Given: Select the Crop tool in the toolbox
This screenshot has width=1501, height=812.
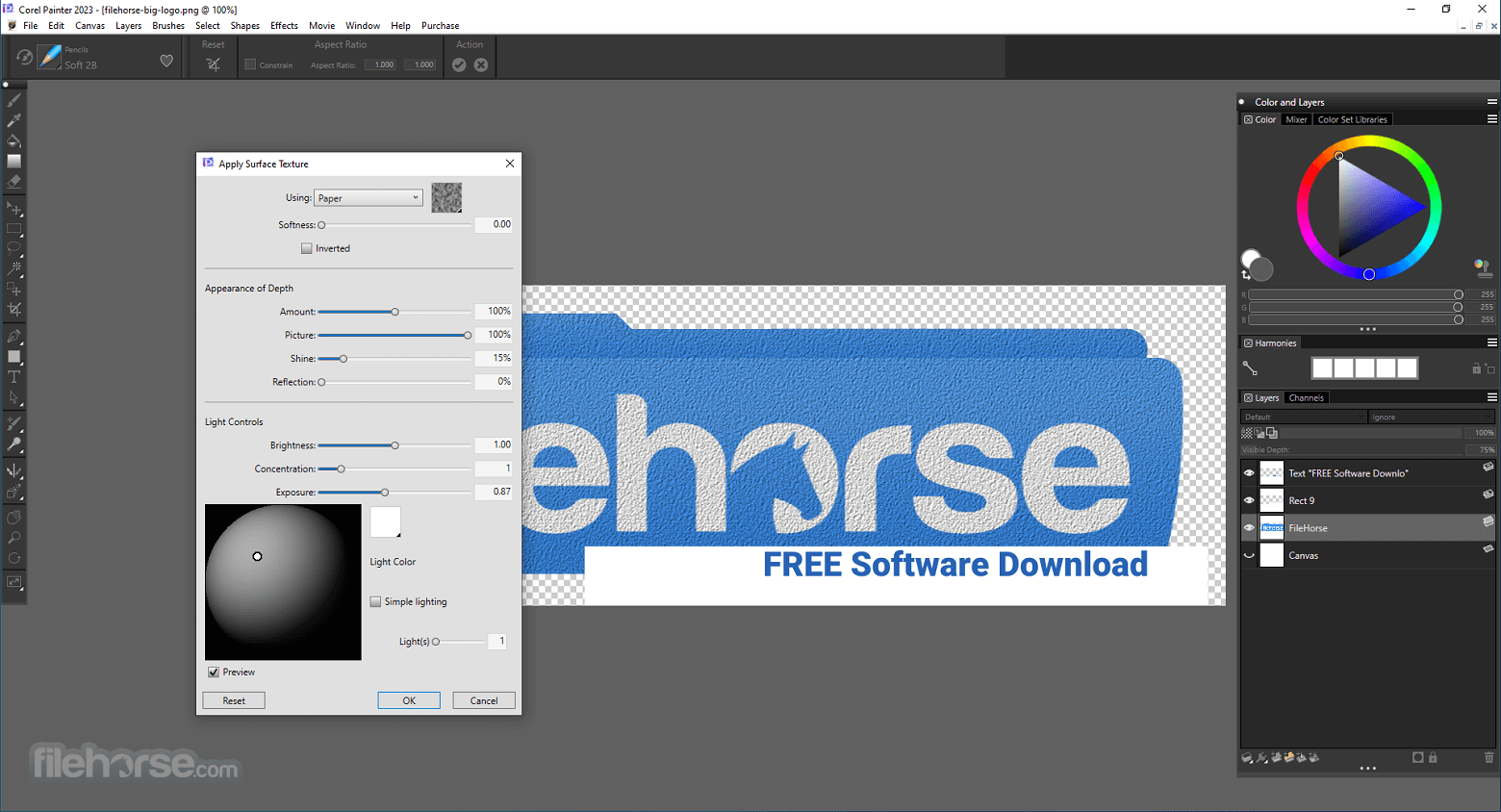Looking at the screenshot, I should click(x=14, y=309).
